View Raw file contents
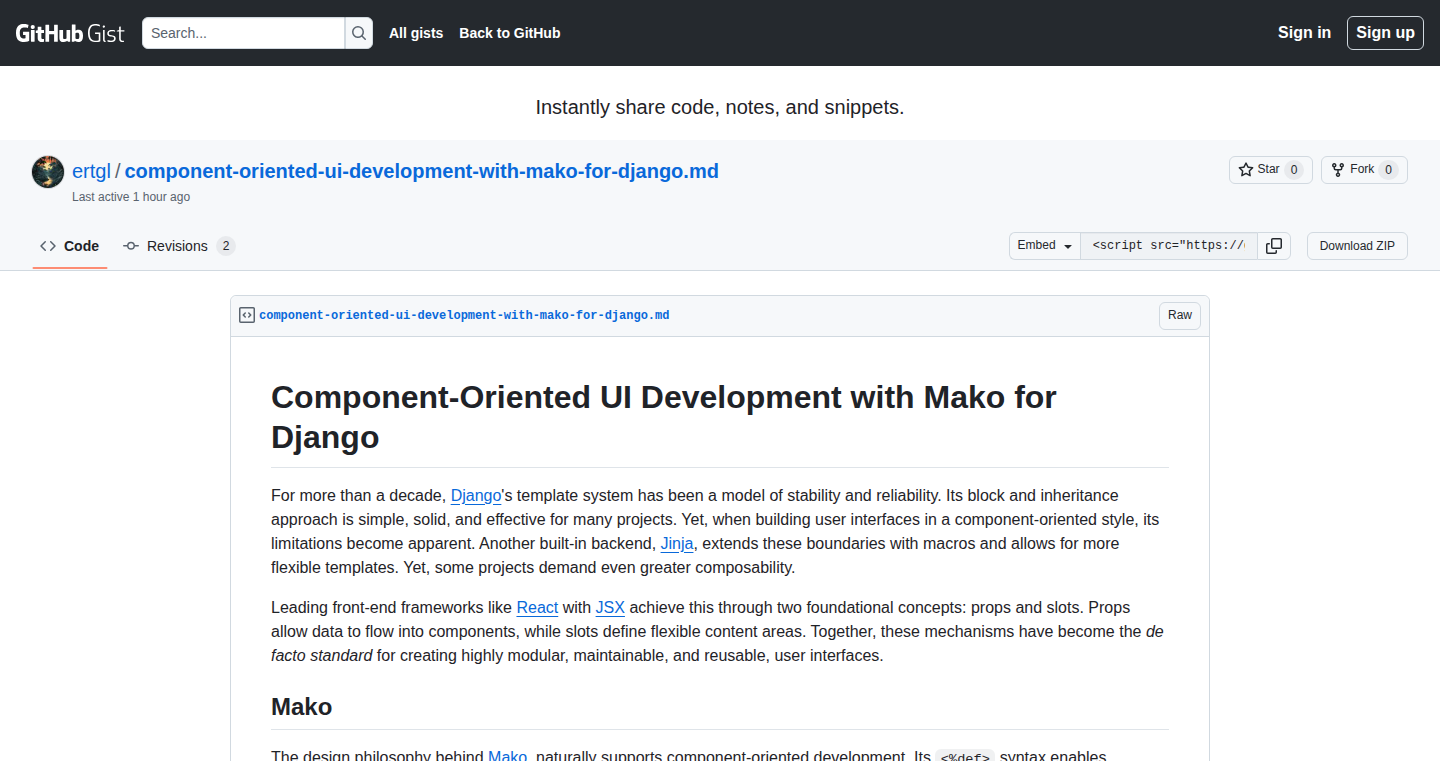This screenshot has width=1440, height=761. coord(1180,316)
